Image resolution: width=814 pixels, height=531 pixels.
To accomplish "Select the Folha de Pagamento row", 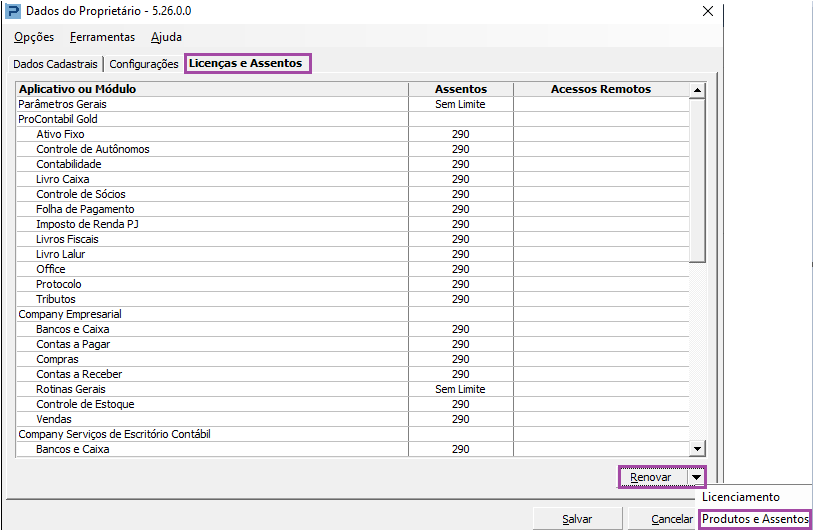I will [352, 210].
